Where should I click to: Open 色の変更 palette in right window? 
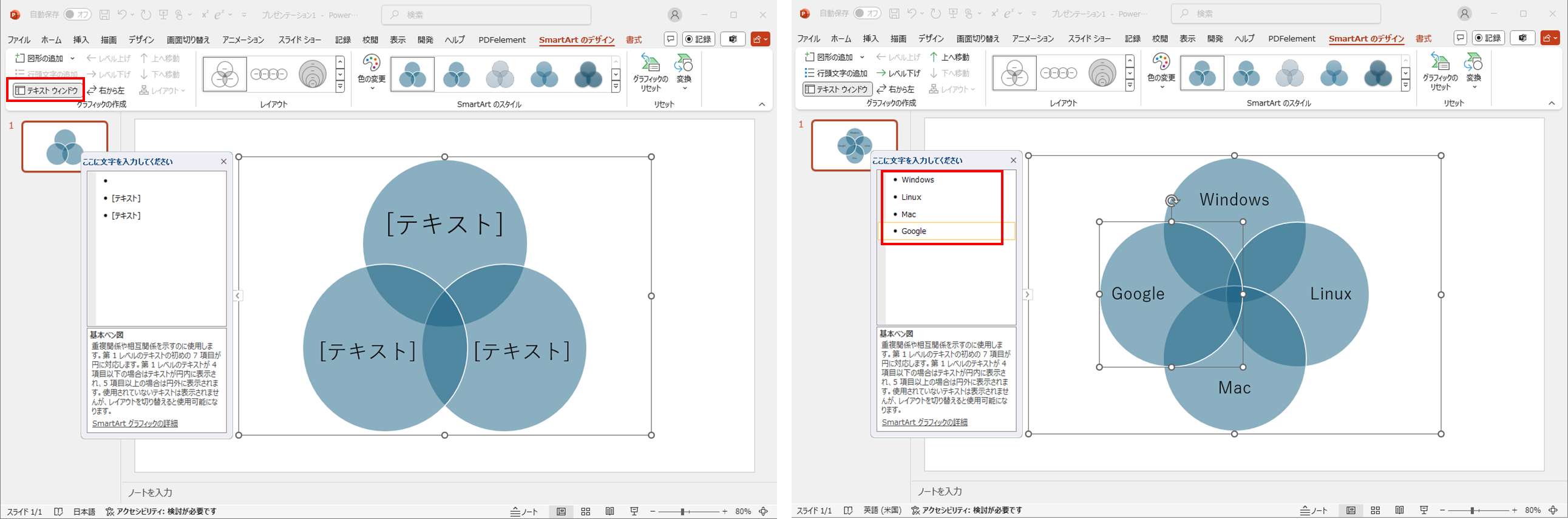pyautogui.click(x=1161, y=70)
